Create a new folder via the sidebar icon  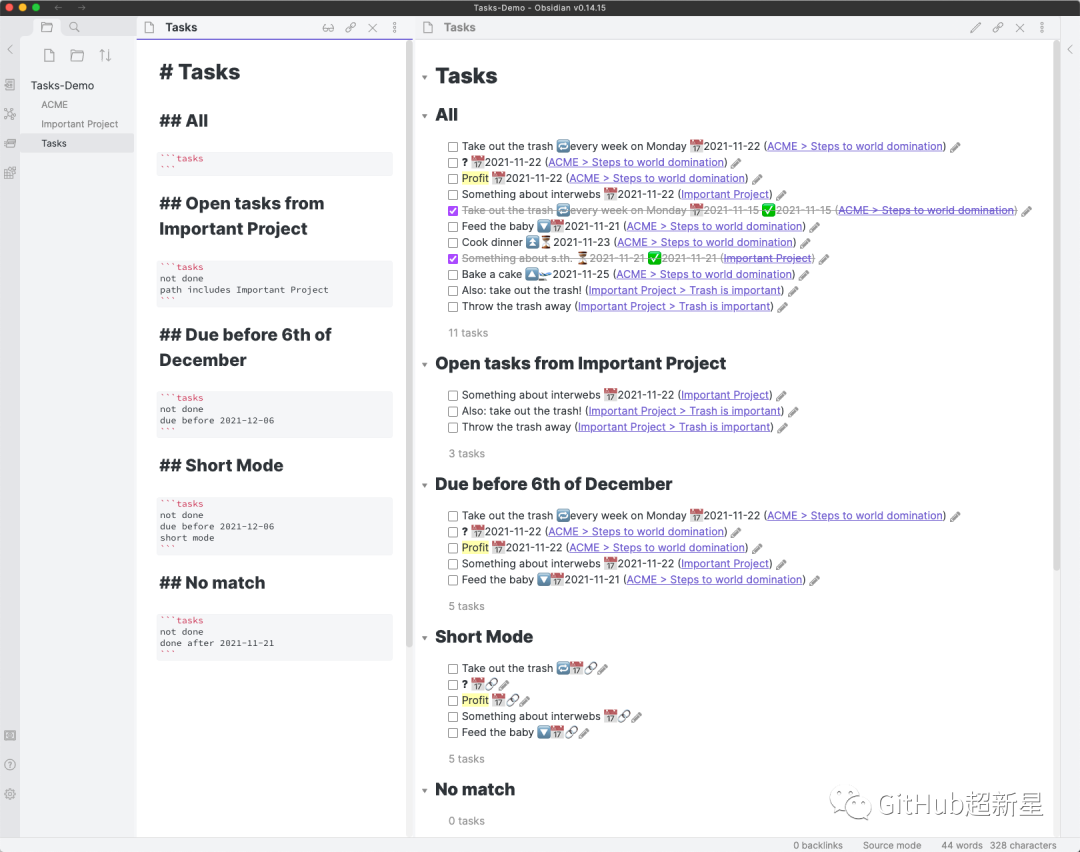(x=77, y=55)
